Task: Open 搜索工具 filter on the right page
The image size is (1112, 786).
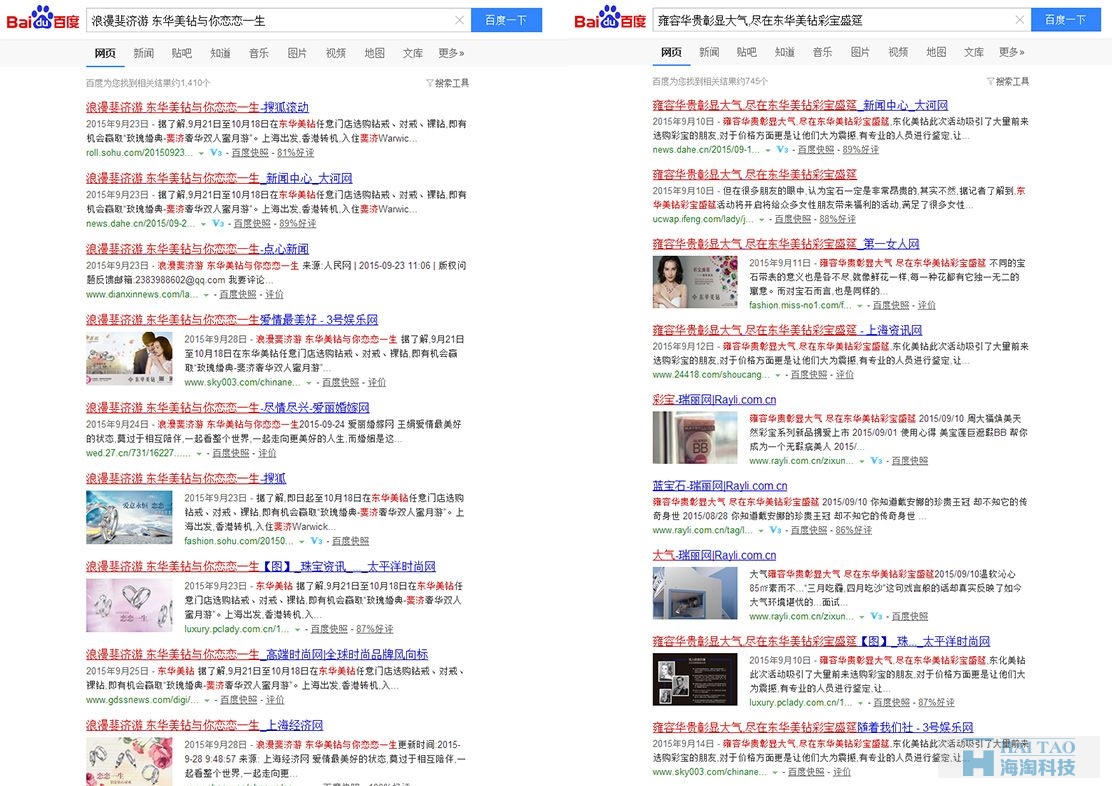Action: click(1008, 82)
